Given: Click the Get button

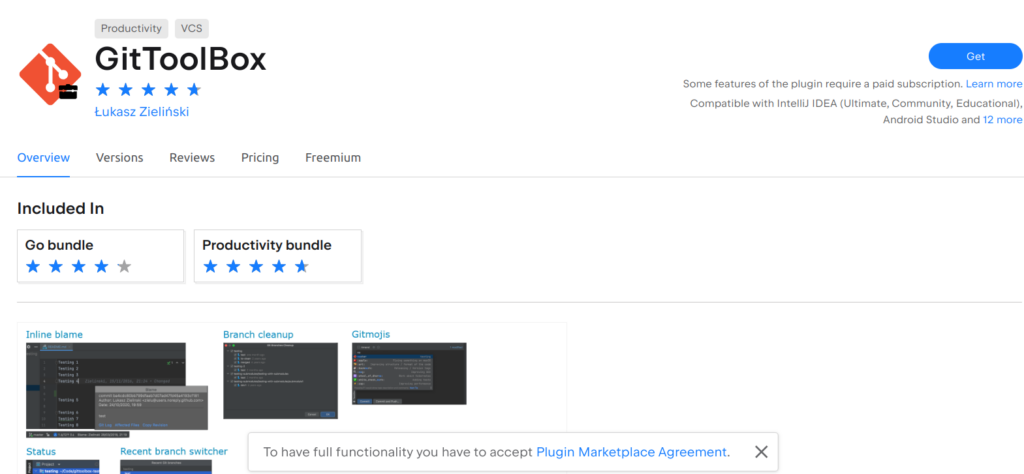Looking at the screenshot, I should (x=976, y=56).
